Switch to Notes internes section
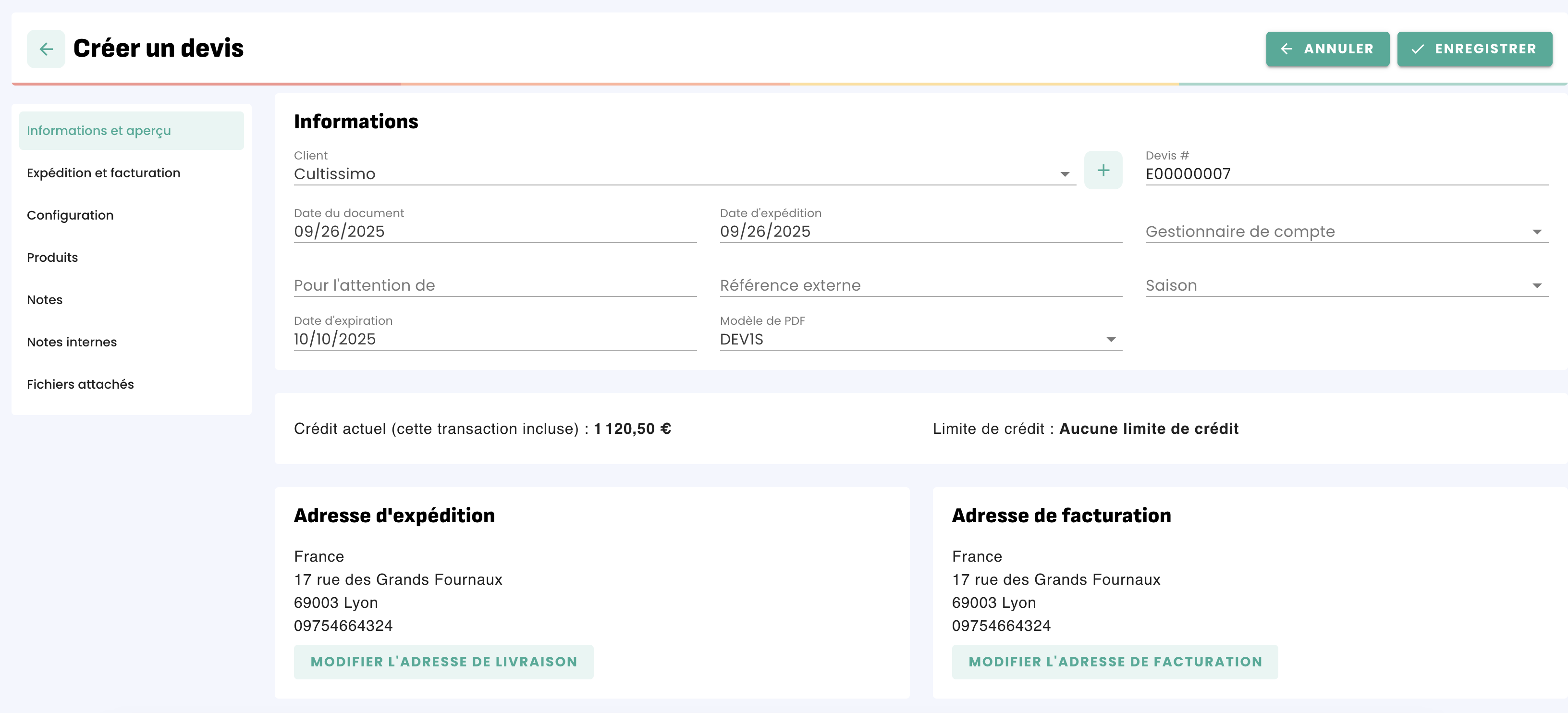Viewport: 1568px width, 713px height. [x=72, y=342]
